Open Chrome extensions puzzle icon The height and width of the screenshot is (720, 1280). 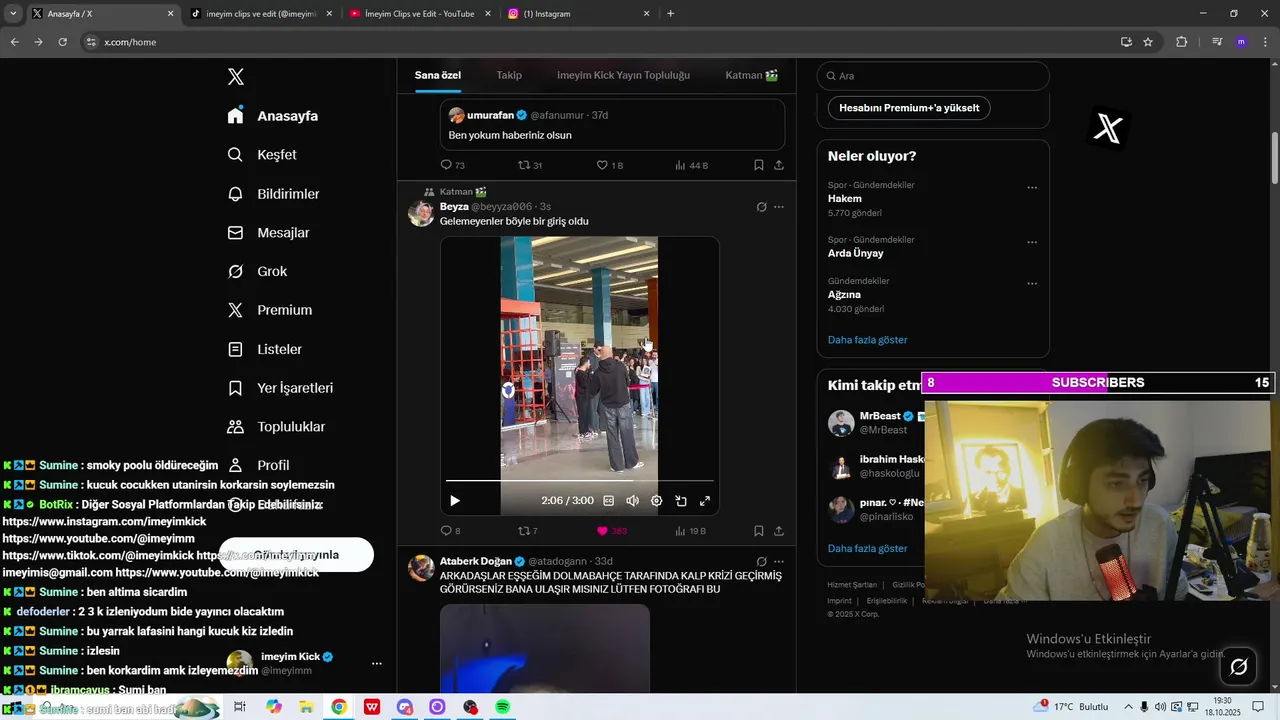(x=1181, y=42)
